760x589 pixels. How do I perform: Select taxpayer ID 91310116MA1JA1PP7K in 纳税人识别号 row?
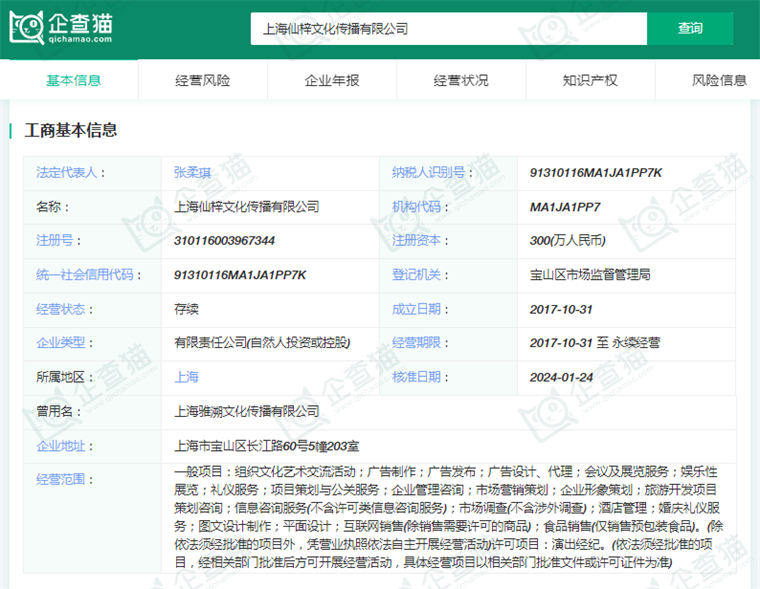click(596, 173)
